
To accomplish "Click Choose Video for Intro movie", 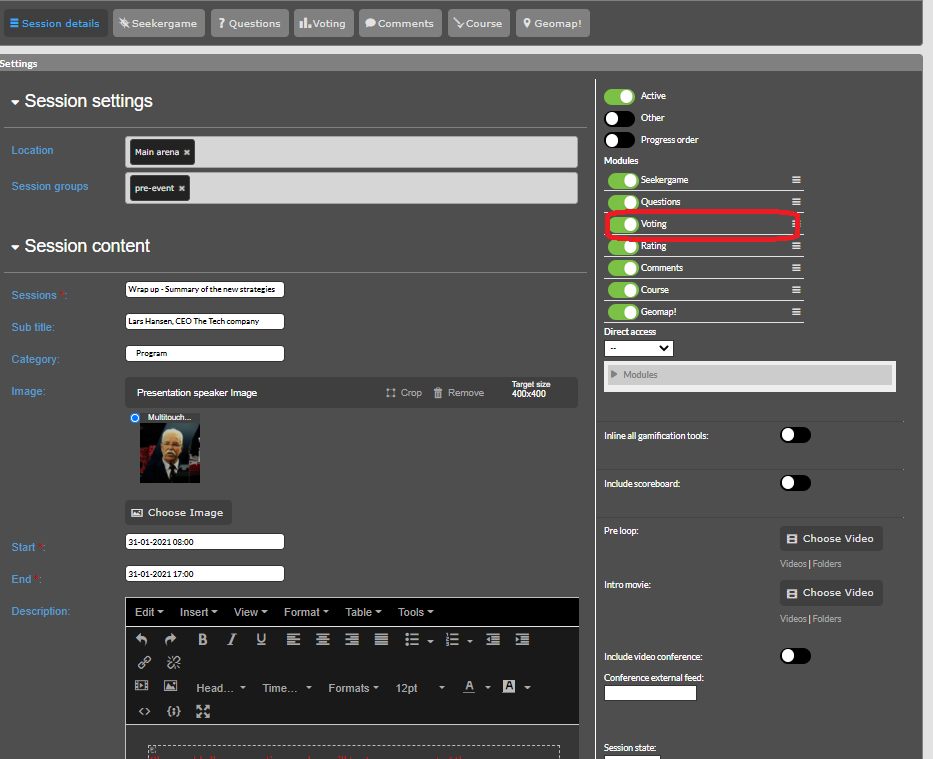I will coord(830,592).
